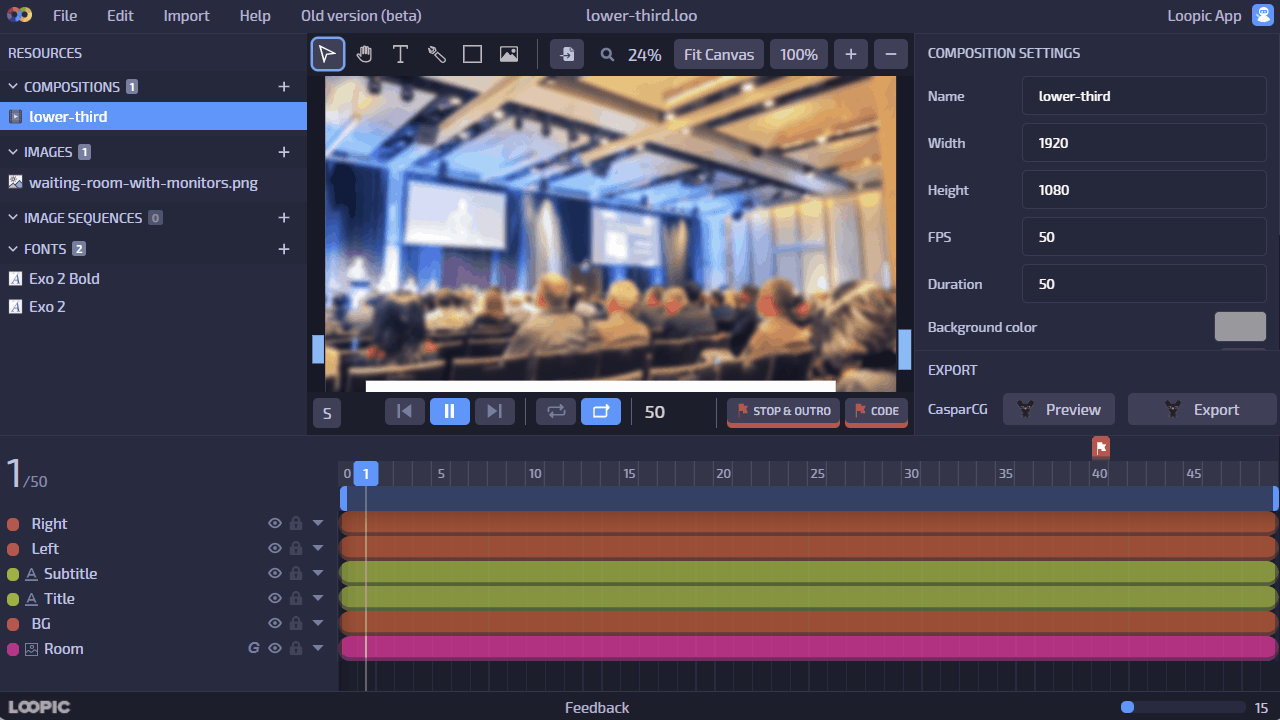Open the Edit menu
1280x720 pixels.
120,16
